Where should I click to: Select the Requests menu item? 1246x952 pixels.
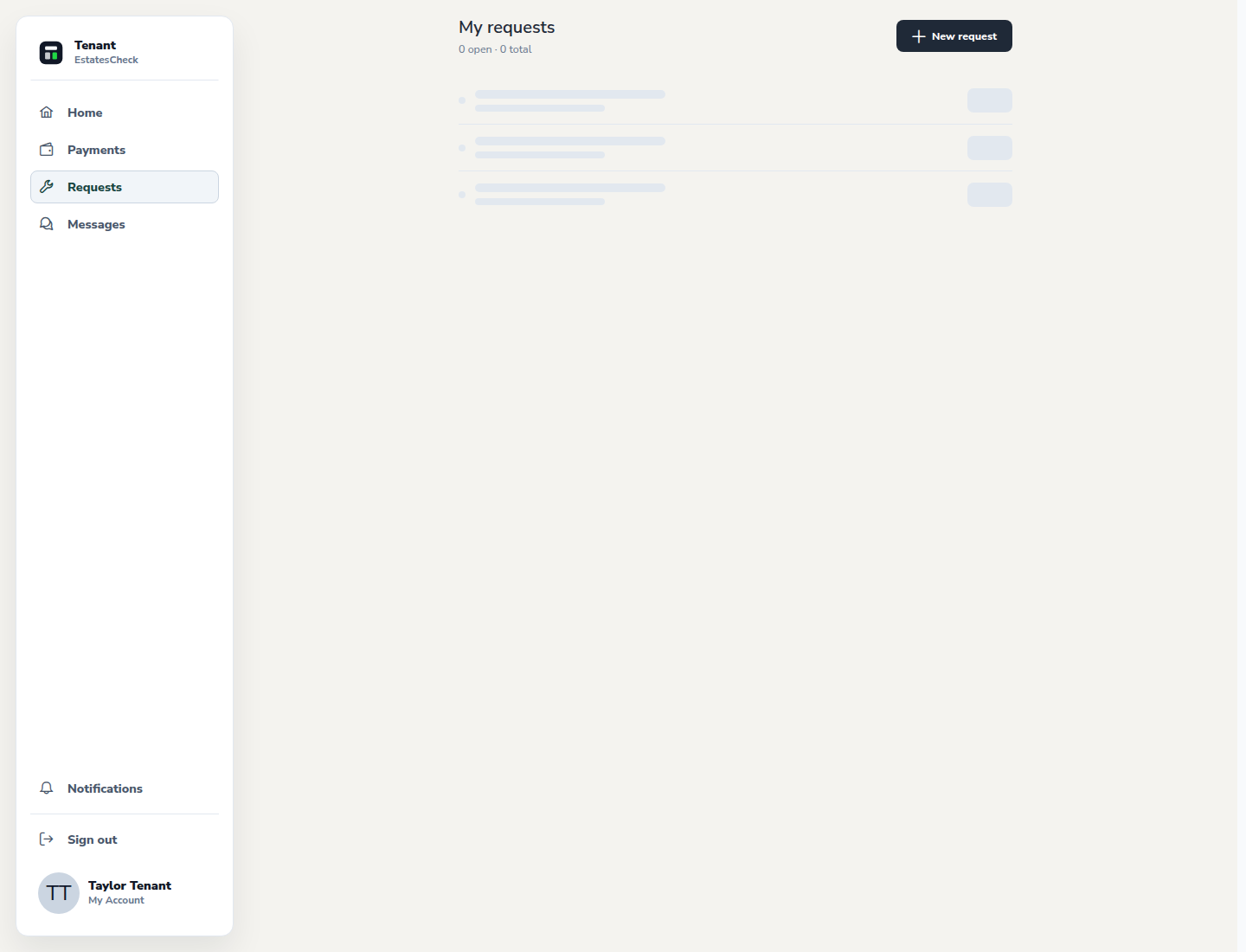pos(125,187)
